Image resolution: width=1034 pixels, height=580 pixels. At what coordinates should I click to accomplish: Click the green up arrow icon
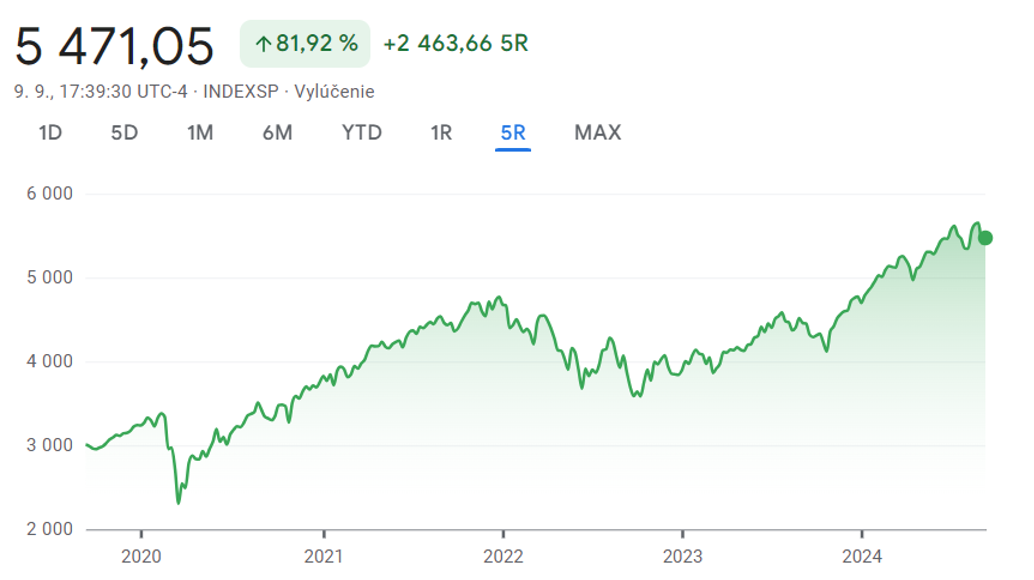coord(264,44)
